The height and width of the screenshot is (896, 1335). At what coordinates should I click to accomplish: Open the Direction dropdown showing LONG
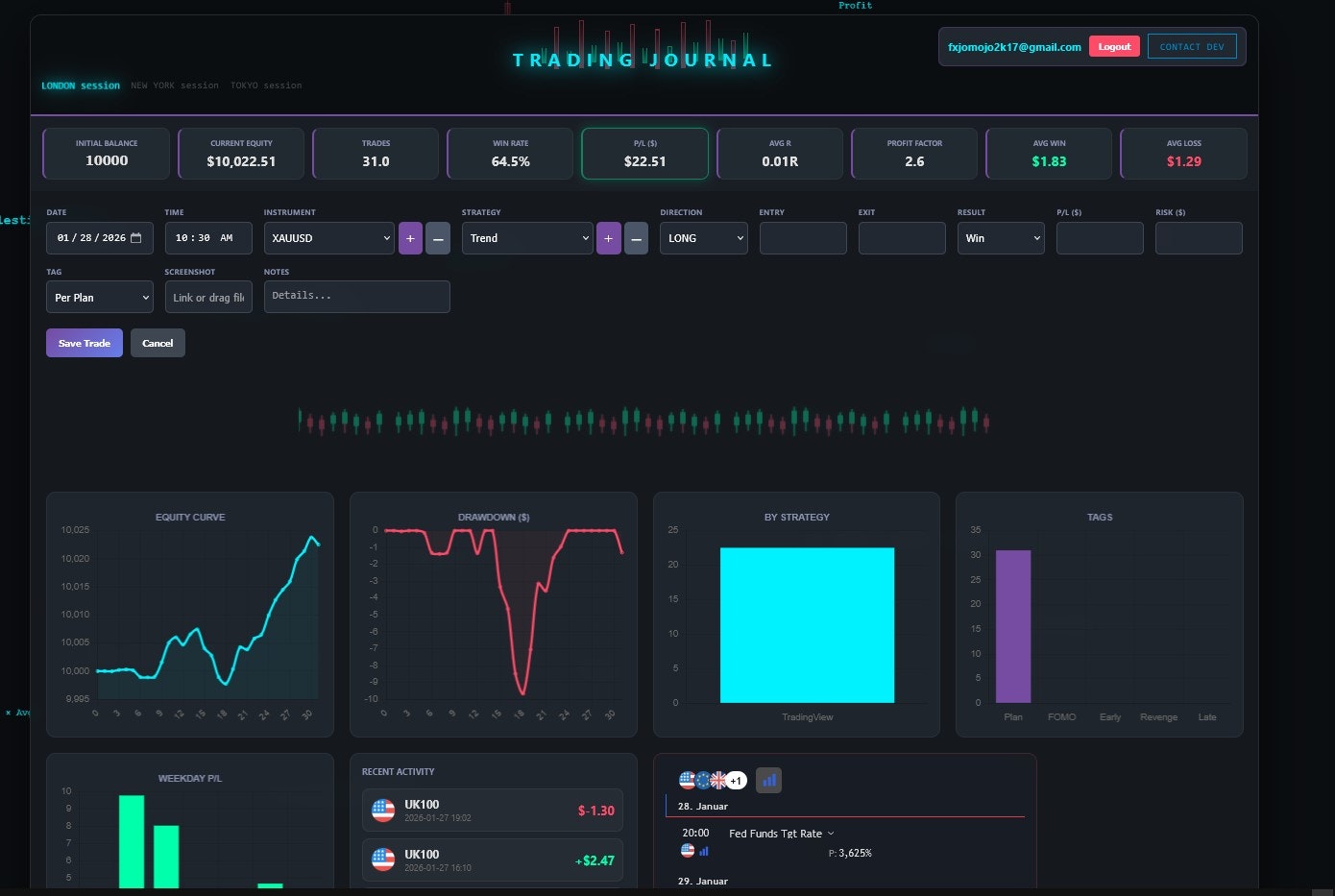click(x=703, y=237)
